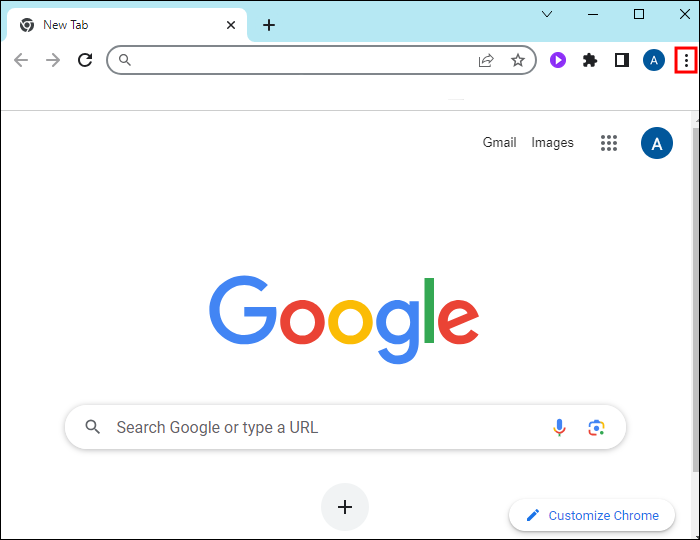Click the Add shortcut plus button
The width and height of the screenshot is (700, 540).
345,507
